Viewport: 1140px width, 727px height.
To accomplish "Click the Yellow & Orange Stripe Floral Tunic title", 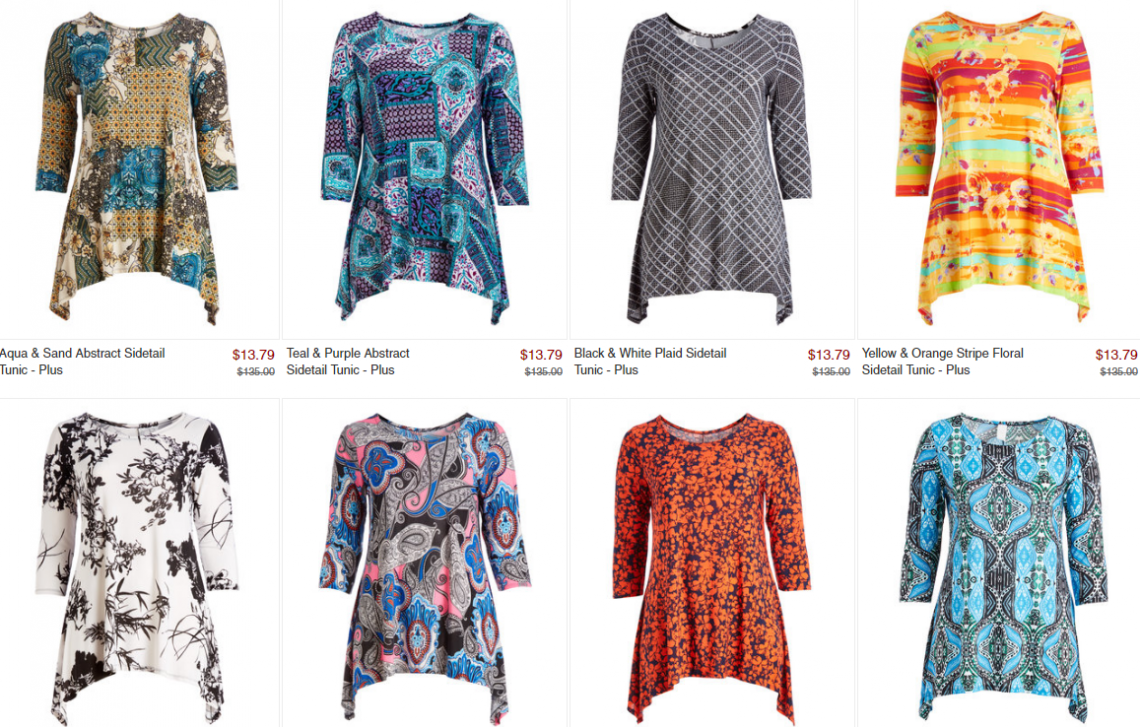I will coord(942,361).
